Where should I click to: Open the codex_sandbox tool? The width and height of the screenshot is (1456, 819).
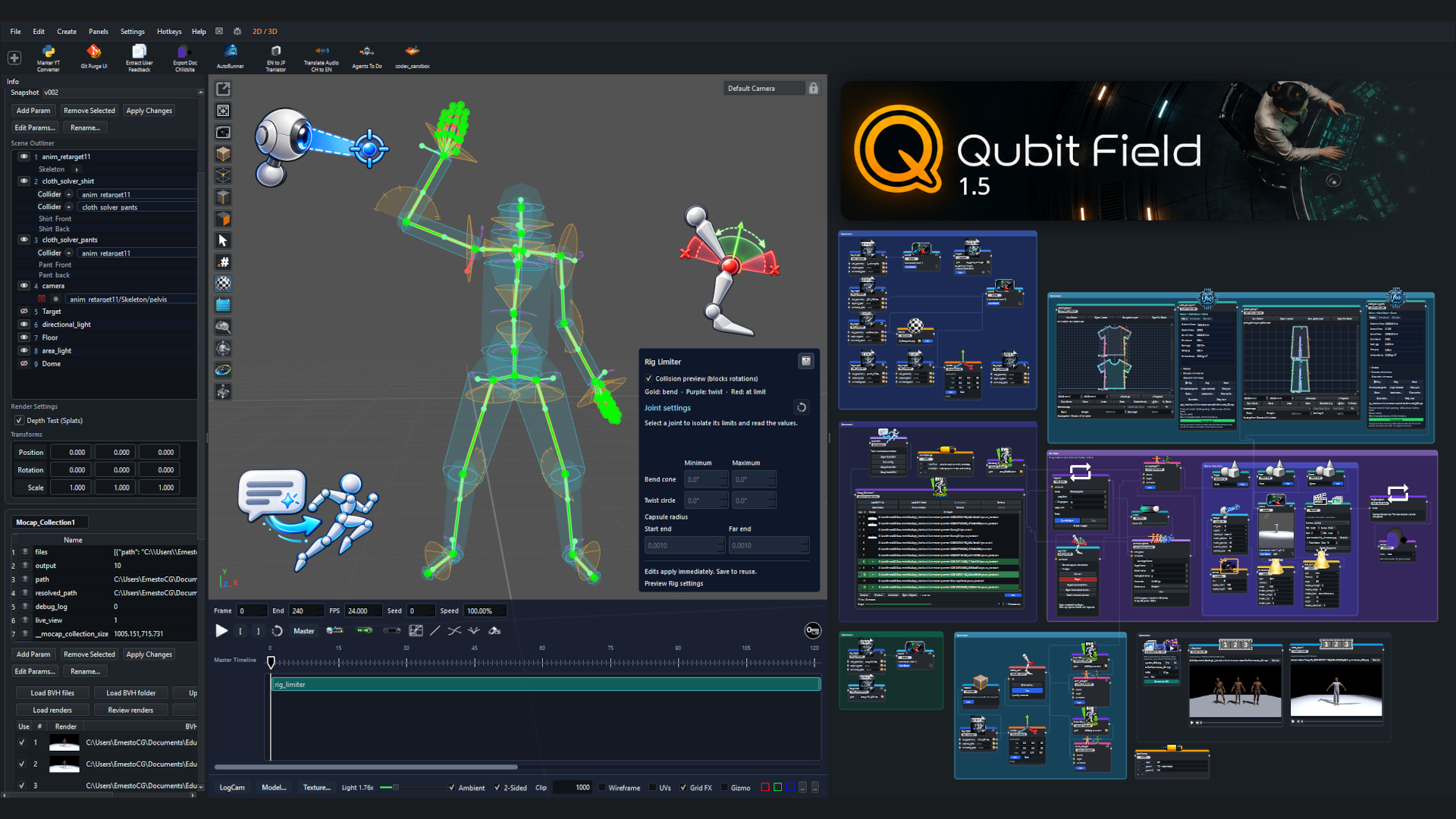(x=413, y=57)
